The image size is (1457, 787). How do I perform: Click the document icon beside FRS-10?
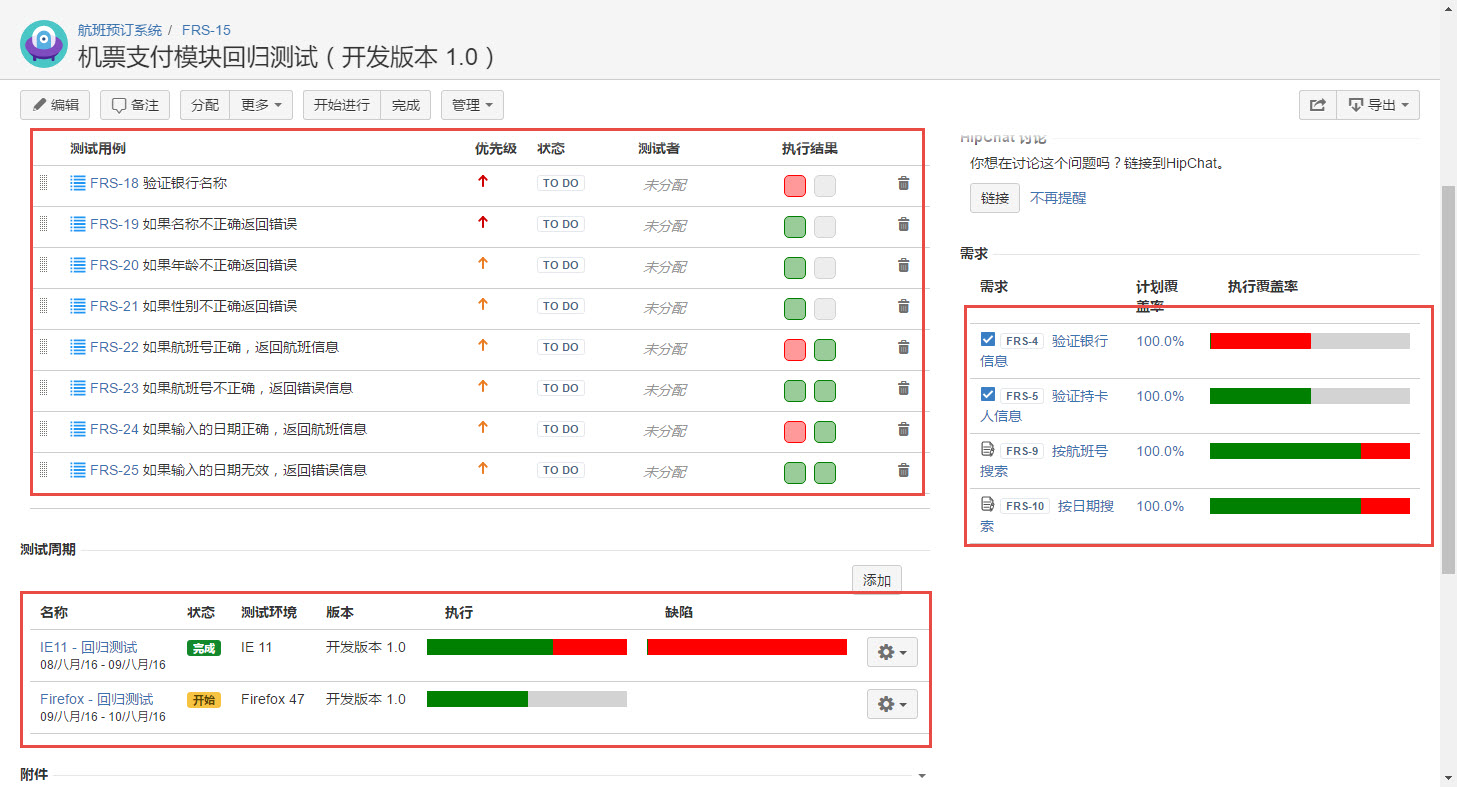(x=988, y=505)
